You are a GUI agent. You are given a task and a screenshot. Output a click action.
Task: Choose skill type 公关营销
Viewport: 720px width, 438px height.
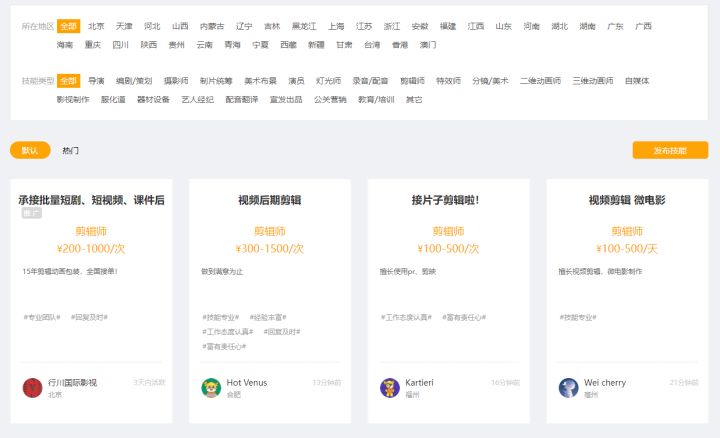330,99
